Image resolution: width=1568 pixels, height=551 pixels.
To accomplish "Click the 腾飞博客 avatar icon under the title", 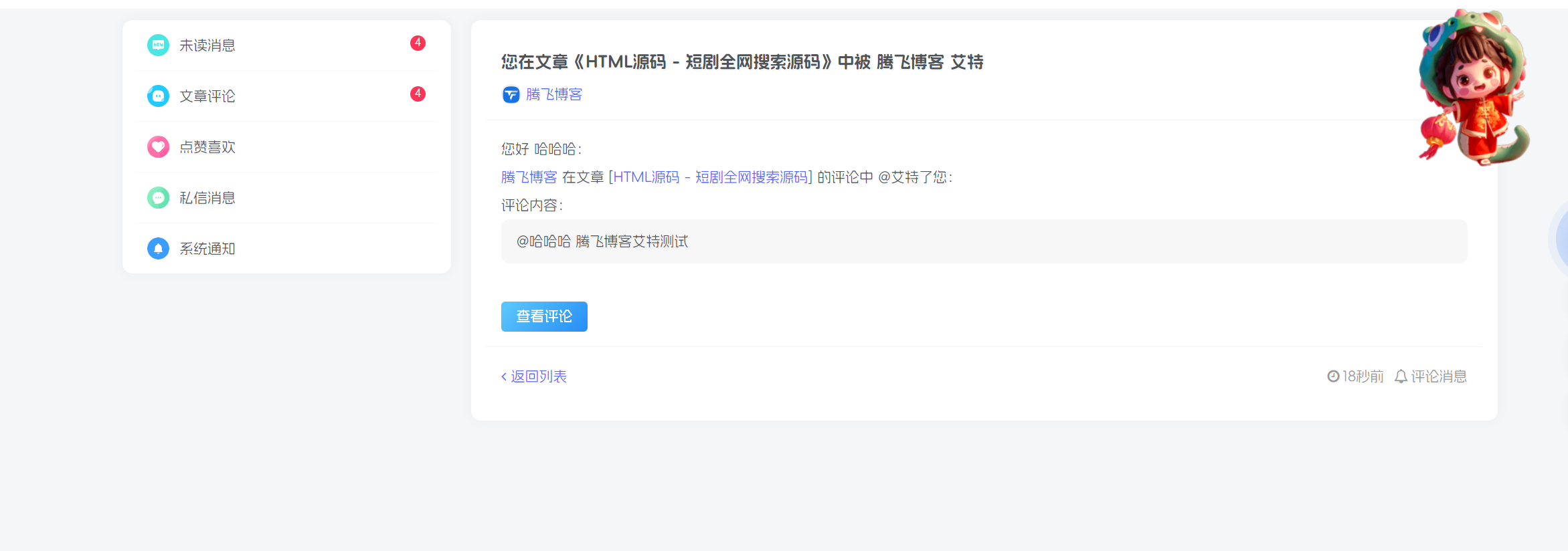I will coord(511,95).
